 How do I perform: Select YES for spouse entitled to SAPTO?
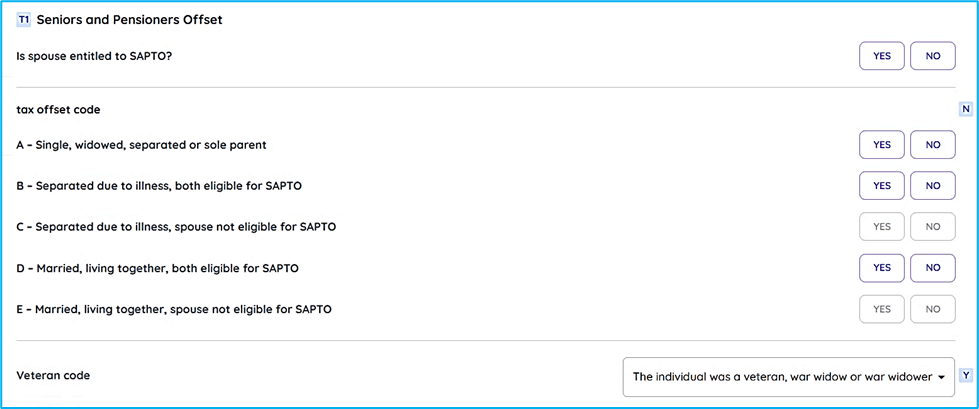pos(882,56)
